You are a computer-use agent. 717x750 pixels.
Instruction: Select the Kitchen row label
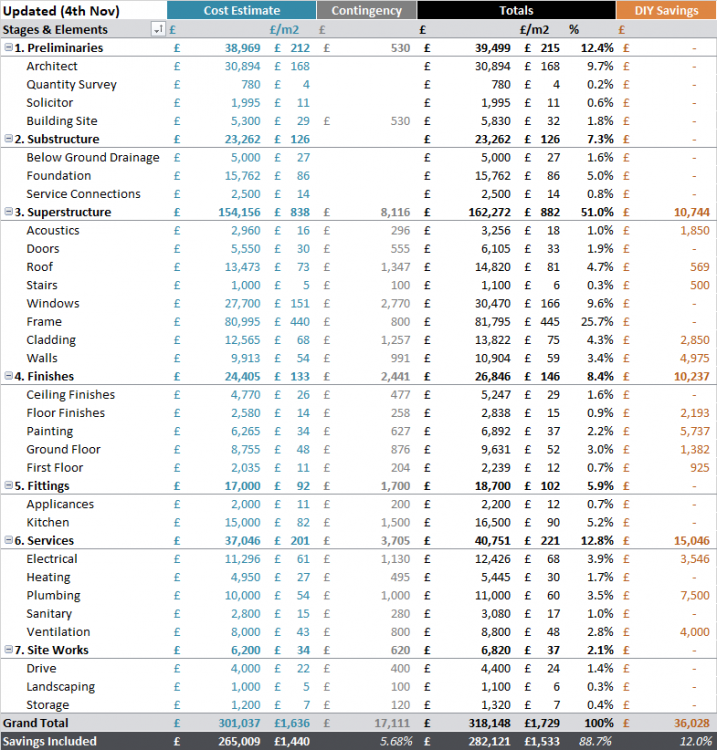click(48, 522)
